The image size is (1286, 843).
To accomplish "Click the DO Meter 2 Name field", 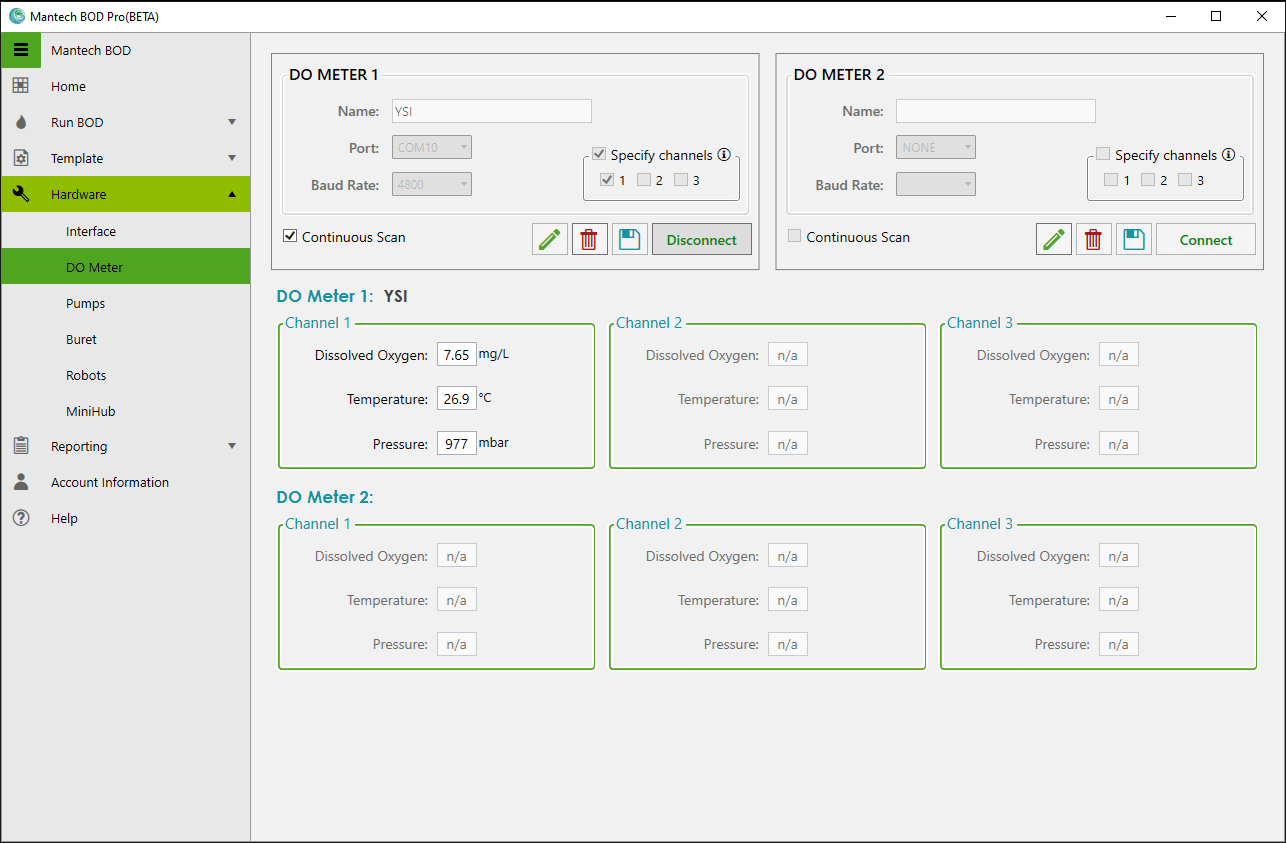I will tap(996, 111).
